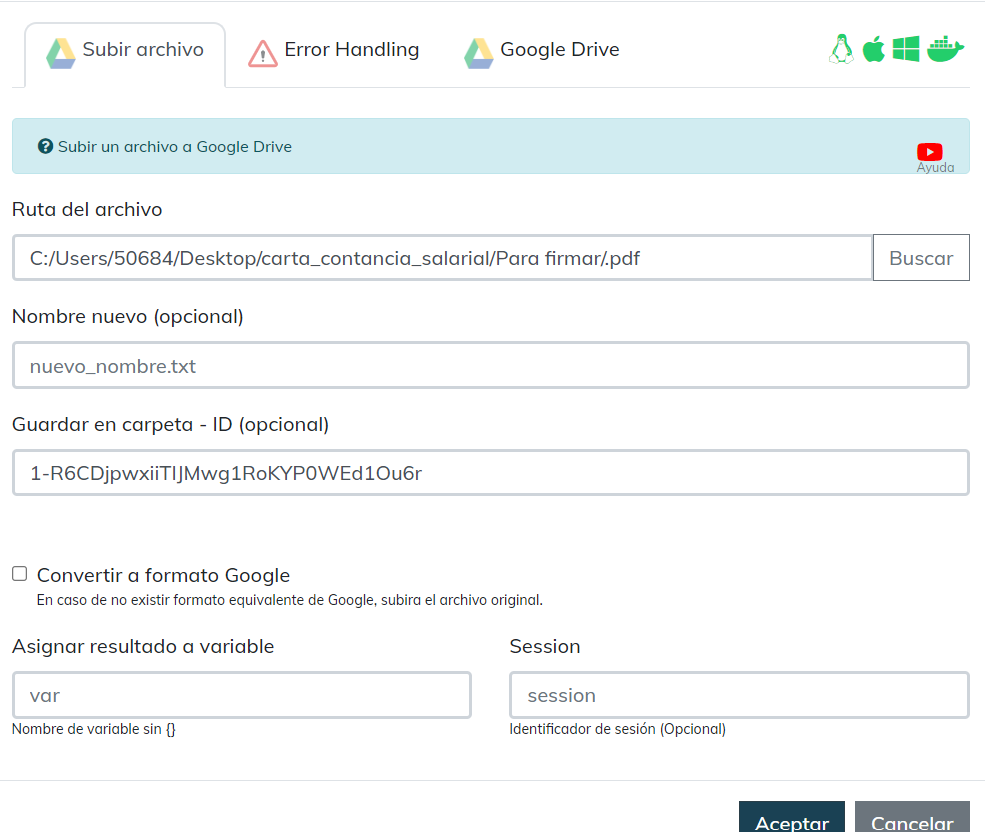The width and height of the screenshot is (985, 832).
Task: Click the Google Drive logo on Subir archivo tab
Action: pos(61,52)
